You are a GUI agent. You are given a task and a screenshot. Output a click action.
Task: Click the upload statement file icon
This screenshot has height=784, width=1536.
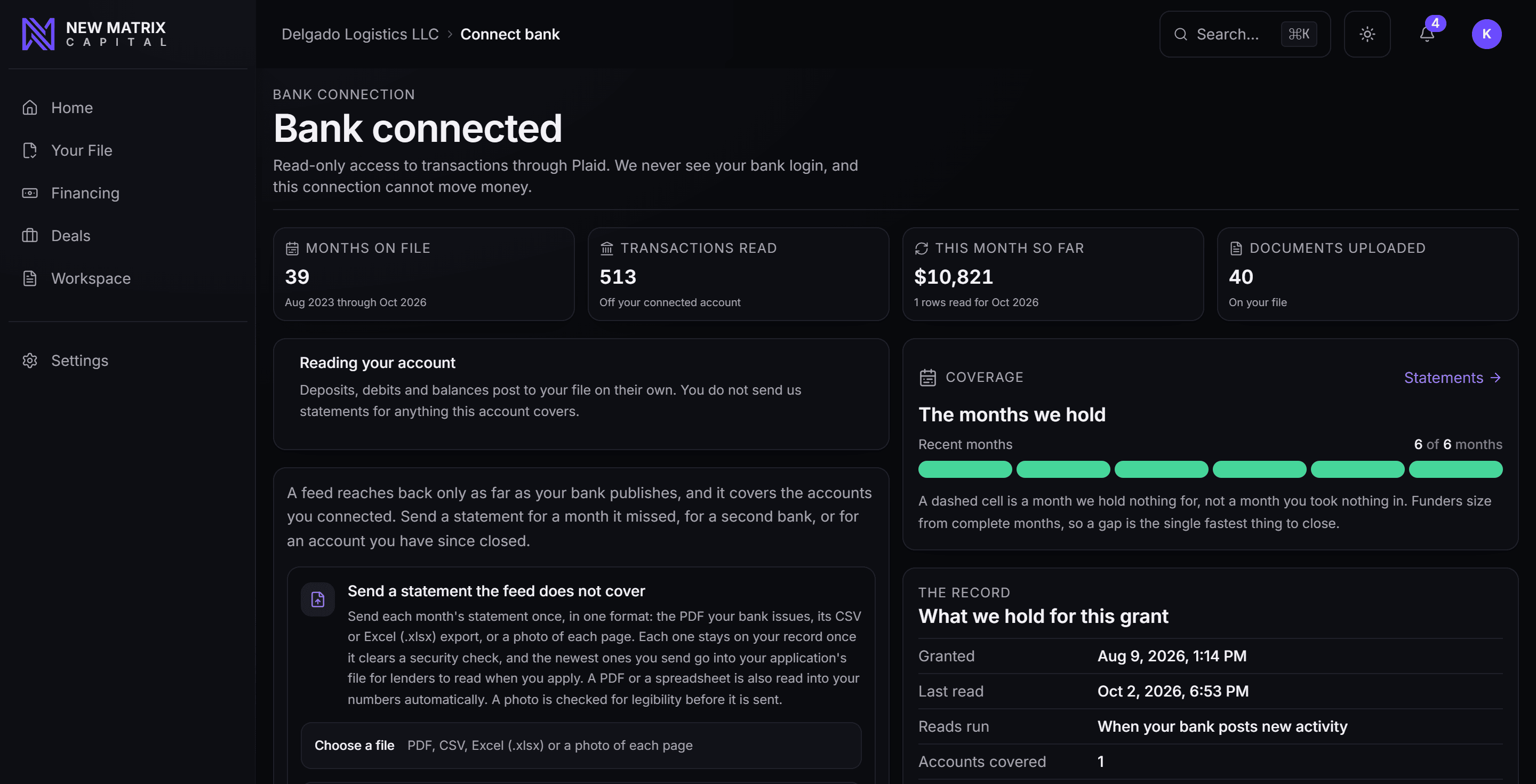[317, 599]
